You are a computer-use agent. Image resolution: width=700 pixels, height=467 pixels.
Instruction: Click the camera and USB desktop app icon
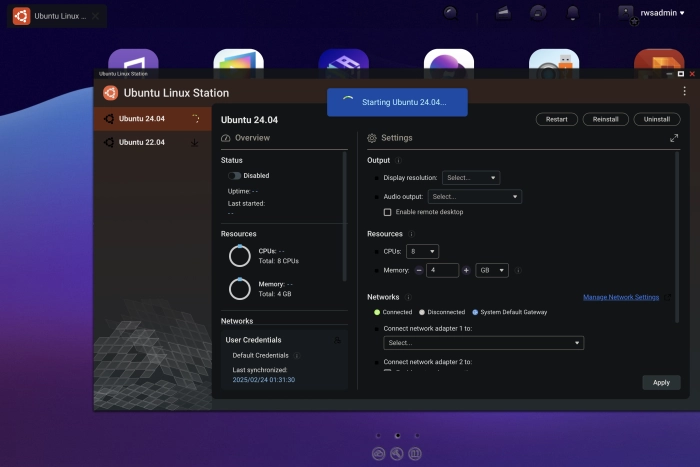point(554,59)
